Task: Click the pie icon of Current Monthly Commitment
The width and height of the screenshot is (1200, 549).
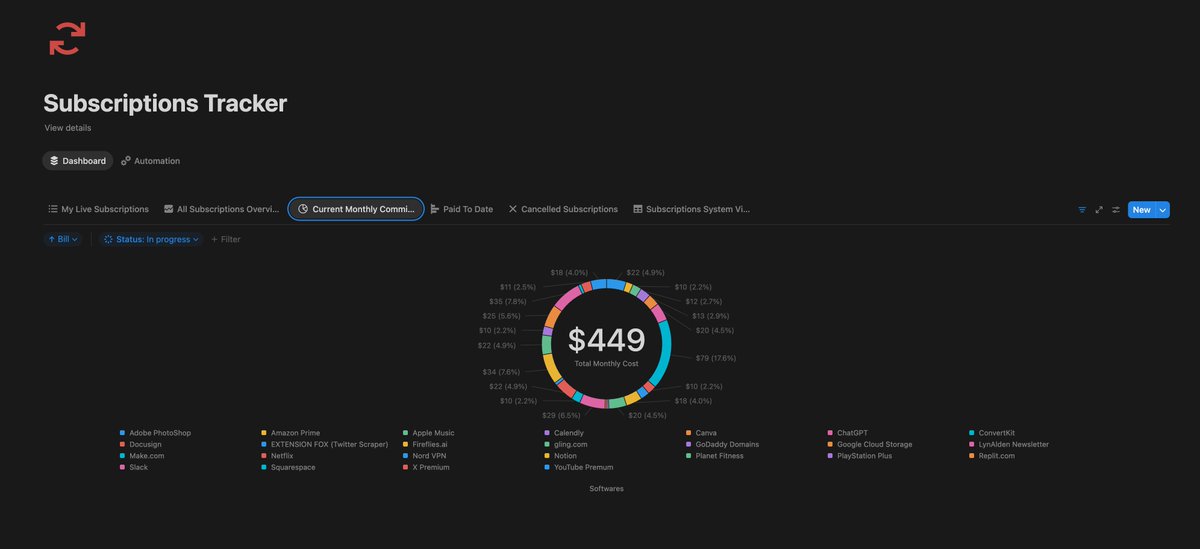Action: coord(303,209)
